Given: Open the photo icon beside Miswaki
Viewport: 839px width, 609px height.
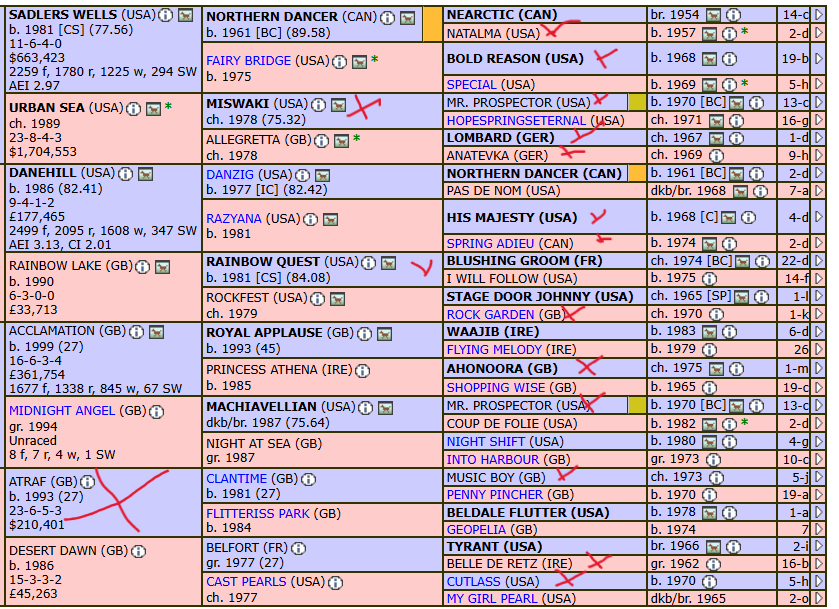Looking at the screenshot, I should pyautogui.click(x=339, y=104).
